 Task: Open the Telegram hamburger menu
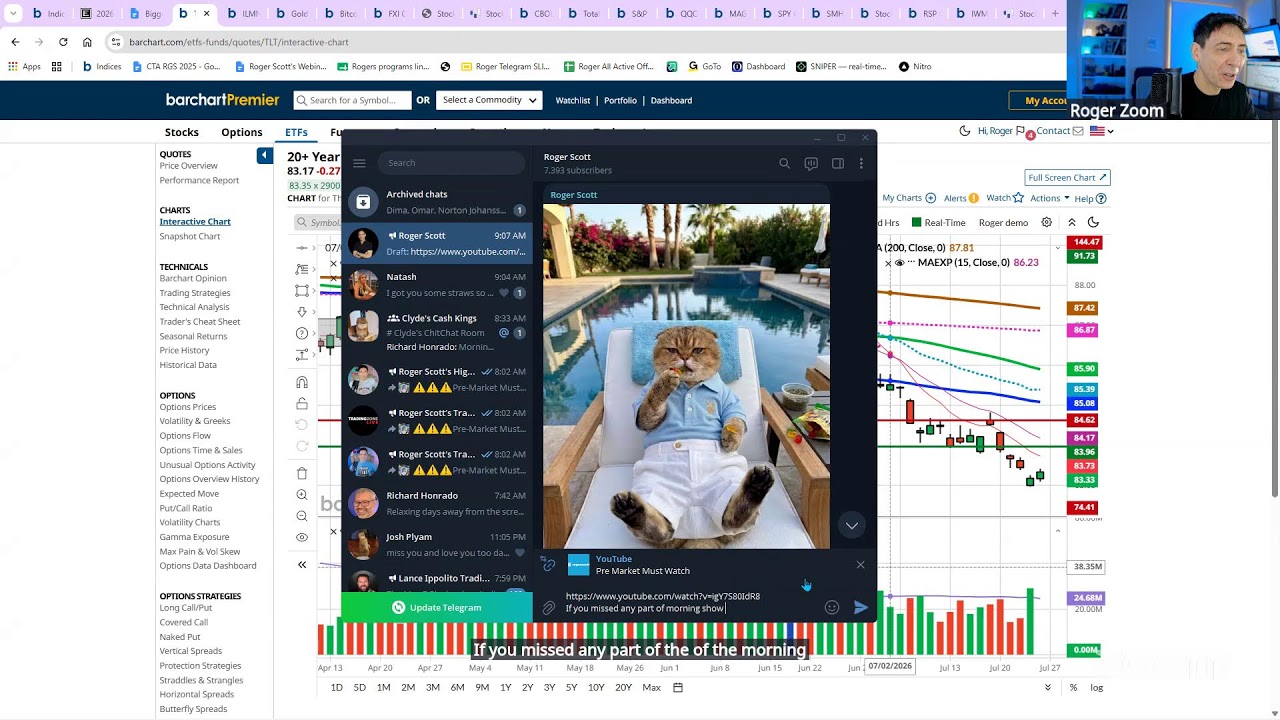pos(359,163)
